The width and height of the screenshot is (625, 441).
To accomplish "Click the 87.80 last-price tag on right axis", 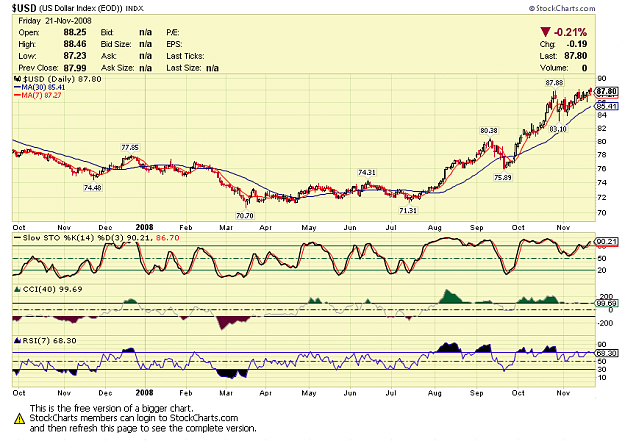I will [x=607, y=91].
